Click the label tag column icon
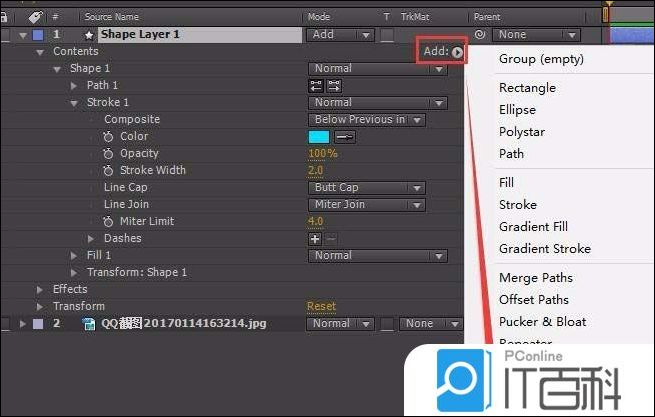The image size is (655, 417). pyautogui.click(x=36, y=17)
